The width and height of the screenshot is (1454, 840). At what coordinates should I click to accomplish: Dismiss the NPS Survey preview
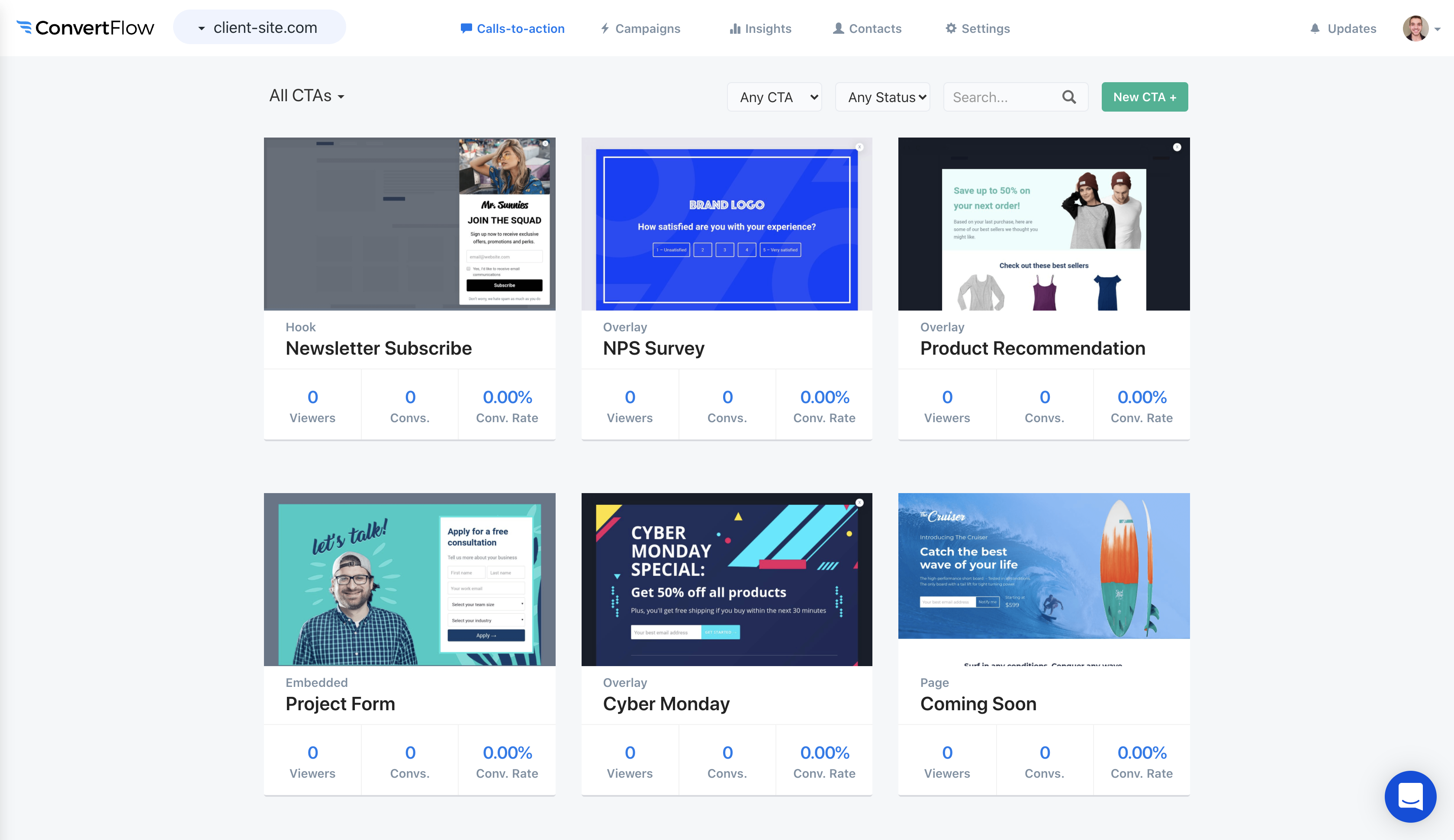point(860,147)
